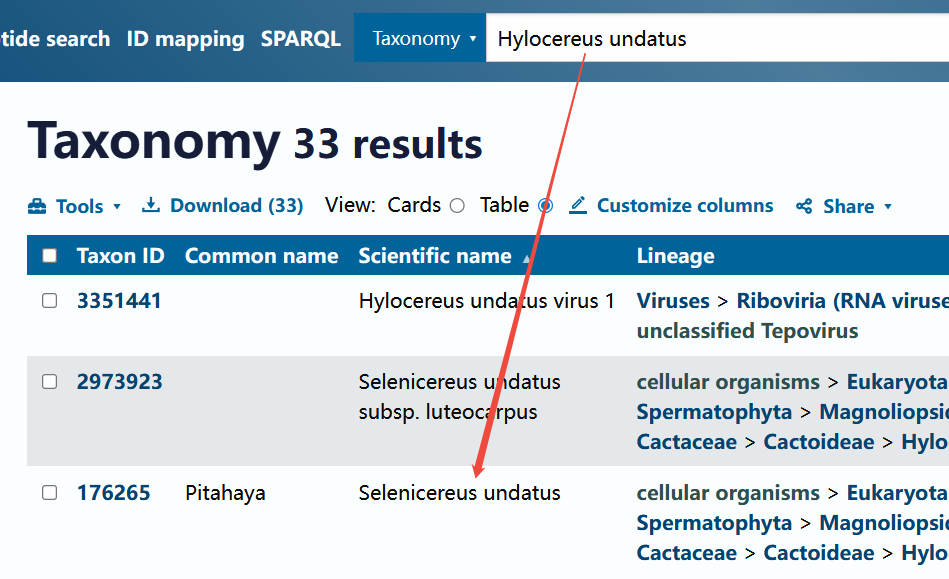The height and width of the screenshot is (579, 949).
Task: Tick checkbox for taxon 2973923
Action: pos(50,382)
